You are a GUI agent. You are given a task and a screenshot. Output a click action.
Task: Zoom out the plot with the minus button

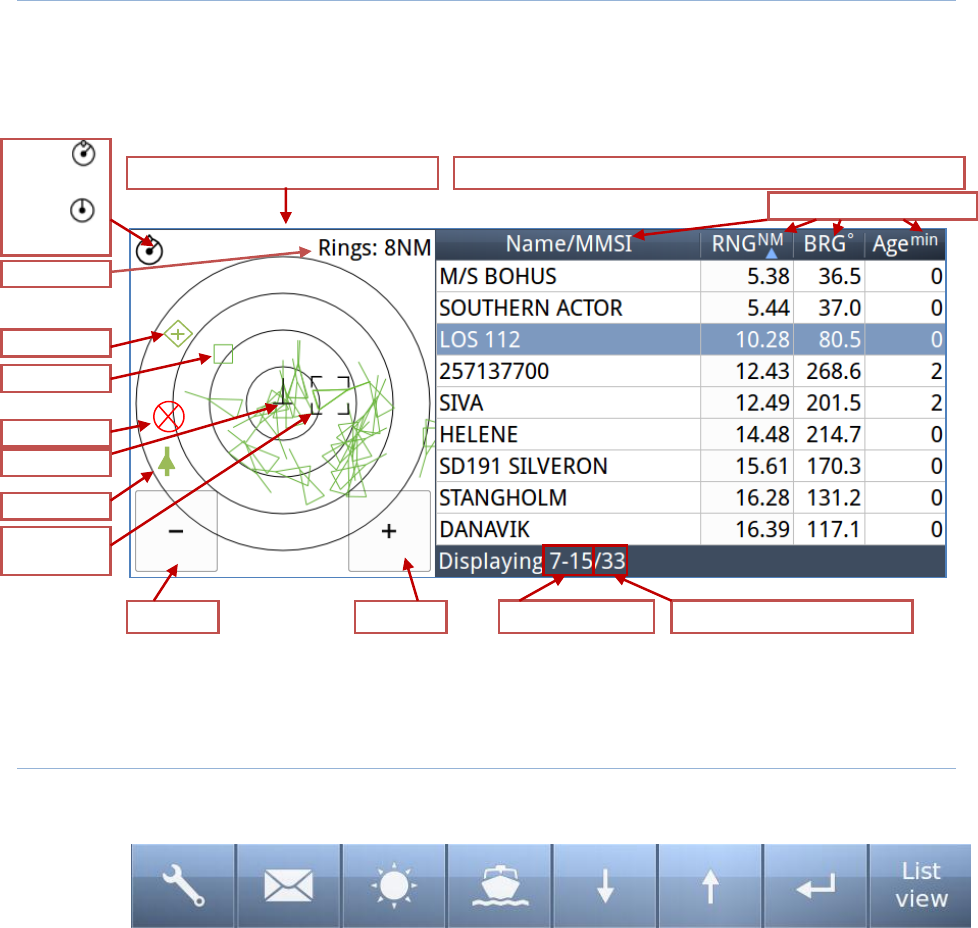tap(177, 531)
